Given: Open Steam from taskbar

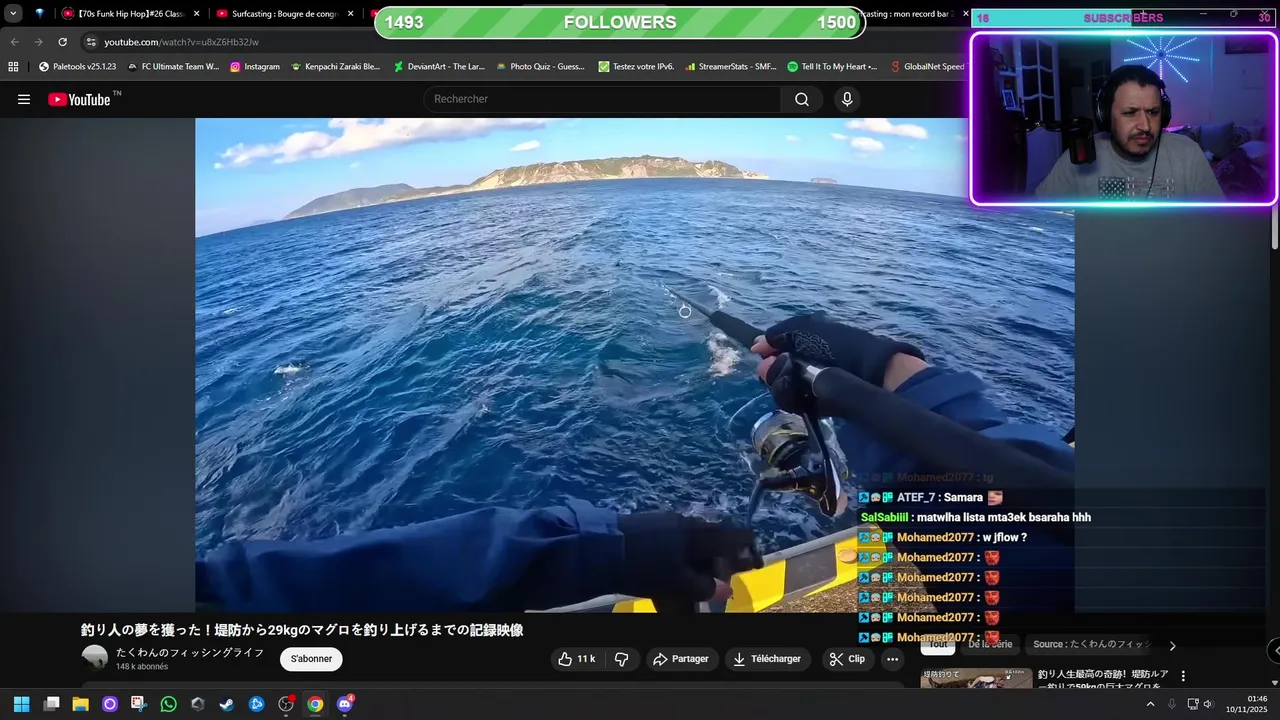Looking at the screenshot, I should tap(227, 704).
